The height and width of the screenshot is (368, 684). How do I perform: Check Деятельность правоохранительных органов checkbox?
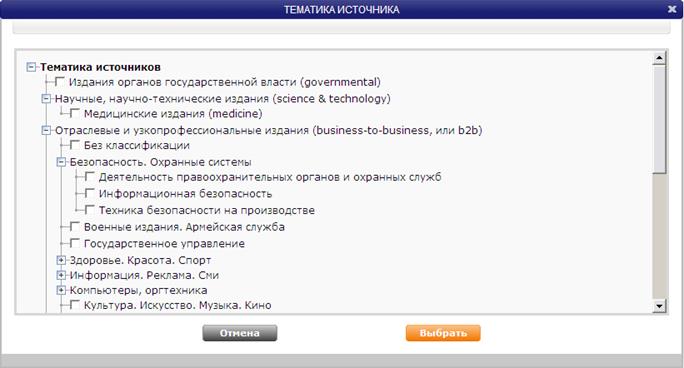[90, 177]
